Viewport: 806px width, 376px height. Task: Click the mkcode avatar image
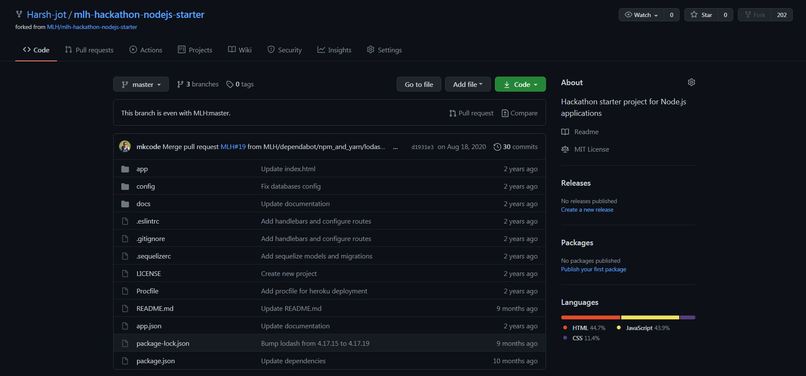pyautogui.click(x=124, y=147)
